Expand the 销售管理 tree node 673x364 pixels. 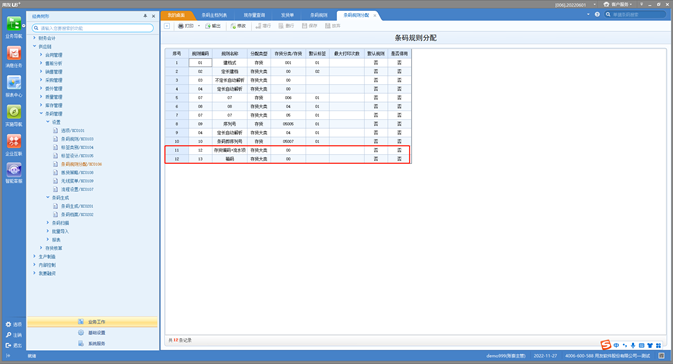tap(41, 72)
